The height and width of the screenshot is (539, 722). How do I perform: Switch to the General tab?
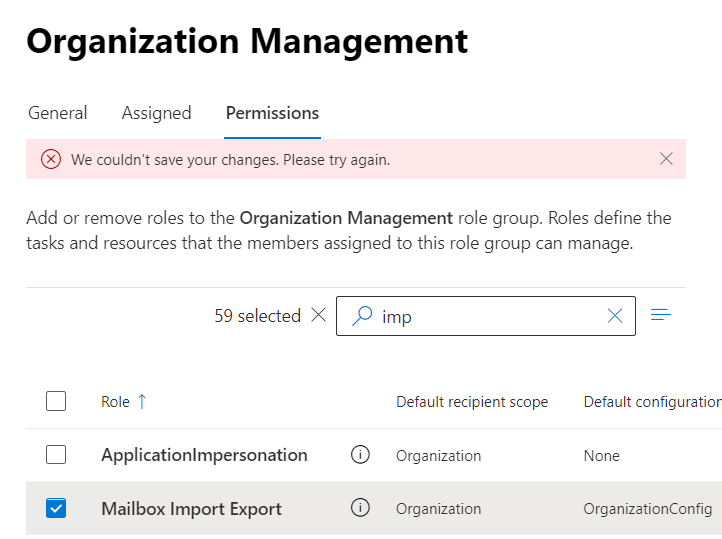pos(57,113)
